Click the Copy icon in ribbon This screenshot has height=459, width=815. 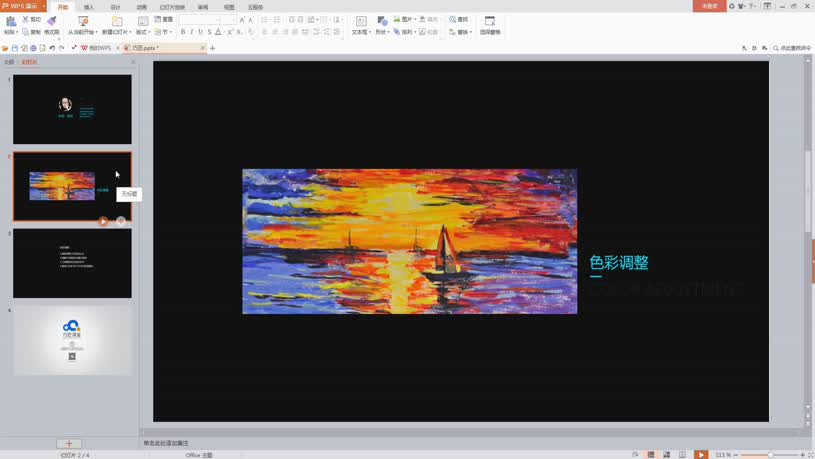pyautogui.click(x=25, y=32)
